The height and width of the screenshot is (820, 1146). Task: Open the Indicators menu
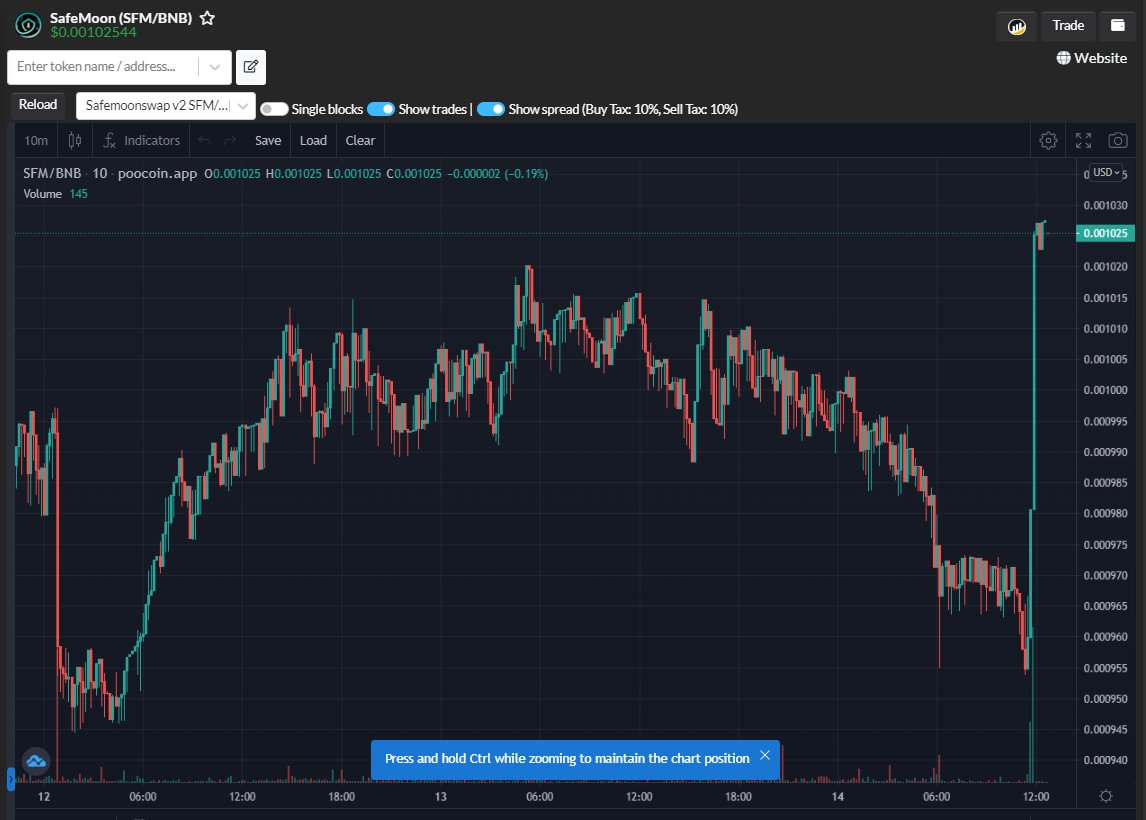tap(142, 140)
